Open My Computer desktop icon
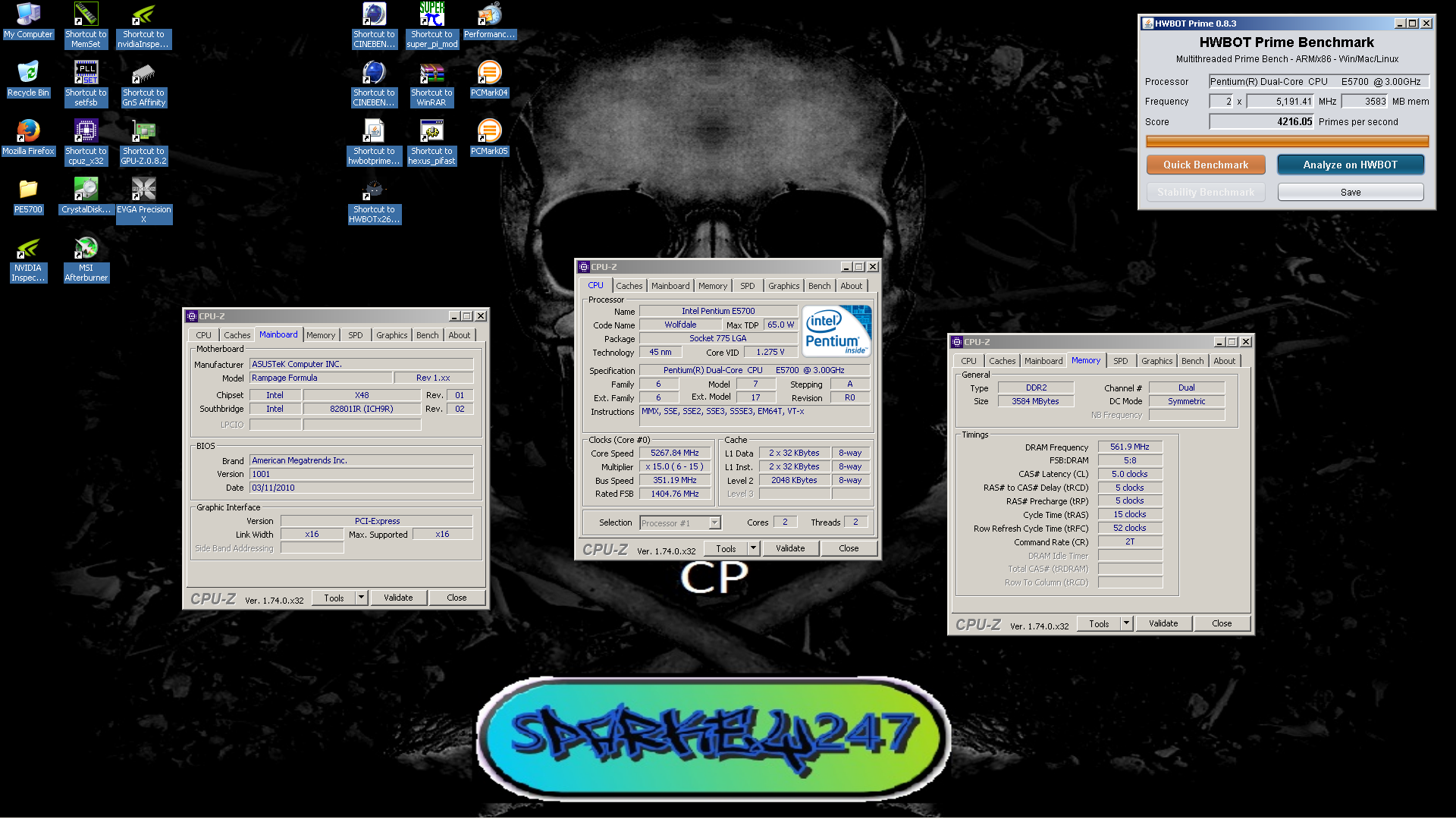Screen dimensions: 1456x819 [x=28, y=20]
